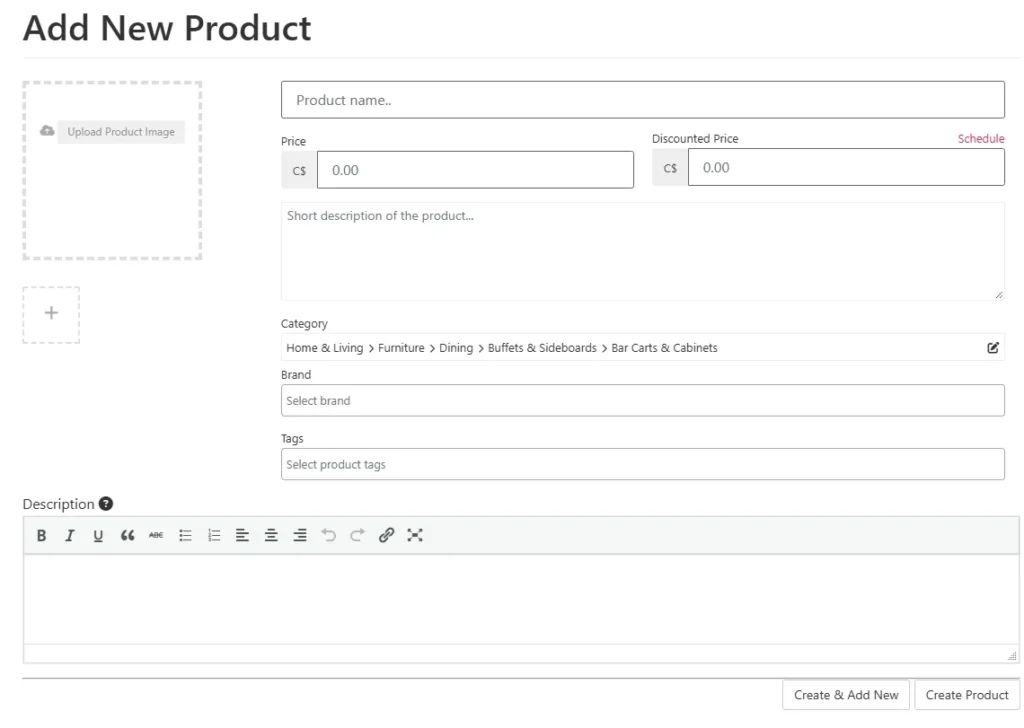The width and height of the screenshot is (1024, 728).
Task: Grab the short description resize handle
Action: pos(999,294)
